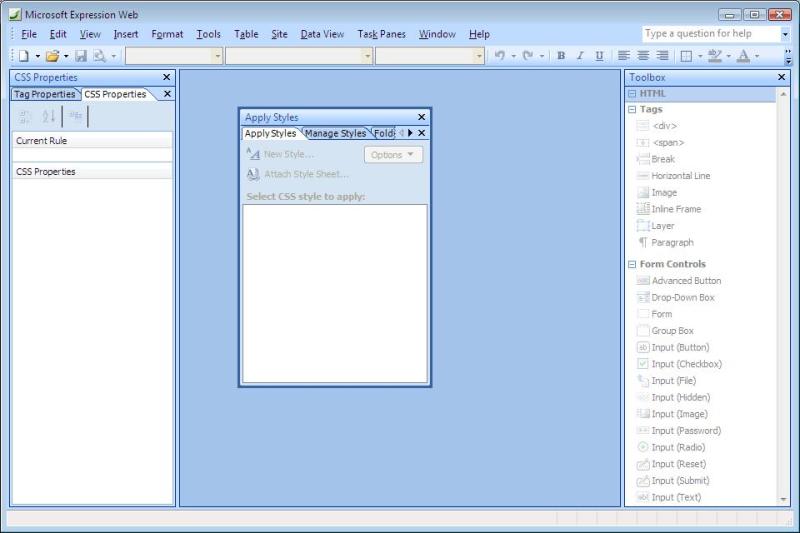Collapse the Form Controls group
Viewport: 800px width, 533px height.
[x=632, y=264]
